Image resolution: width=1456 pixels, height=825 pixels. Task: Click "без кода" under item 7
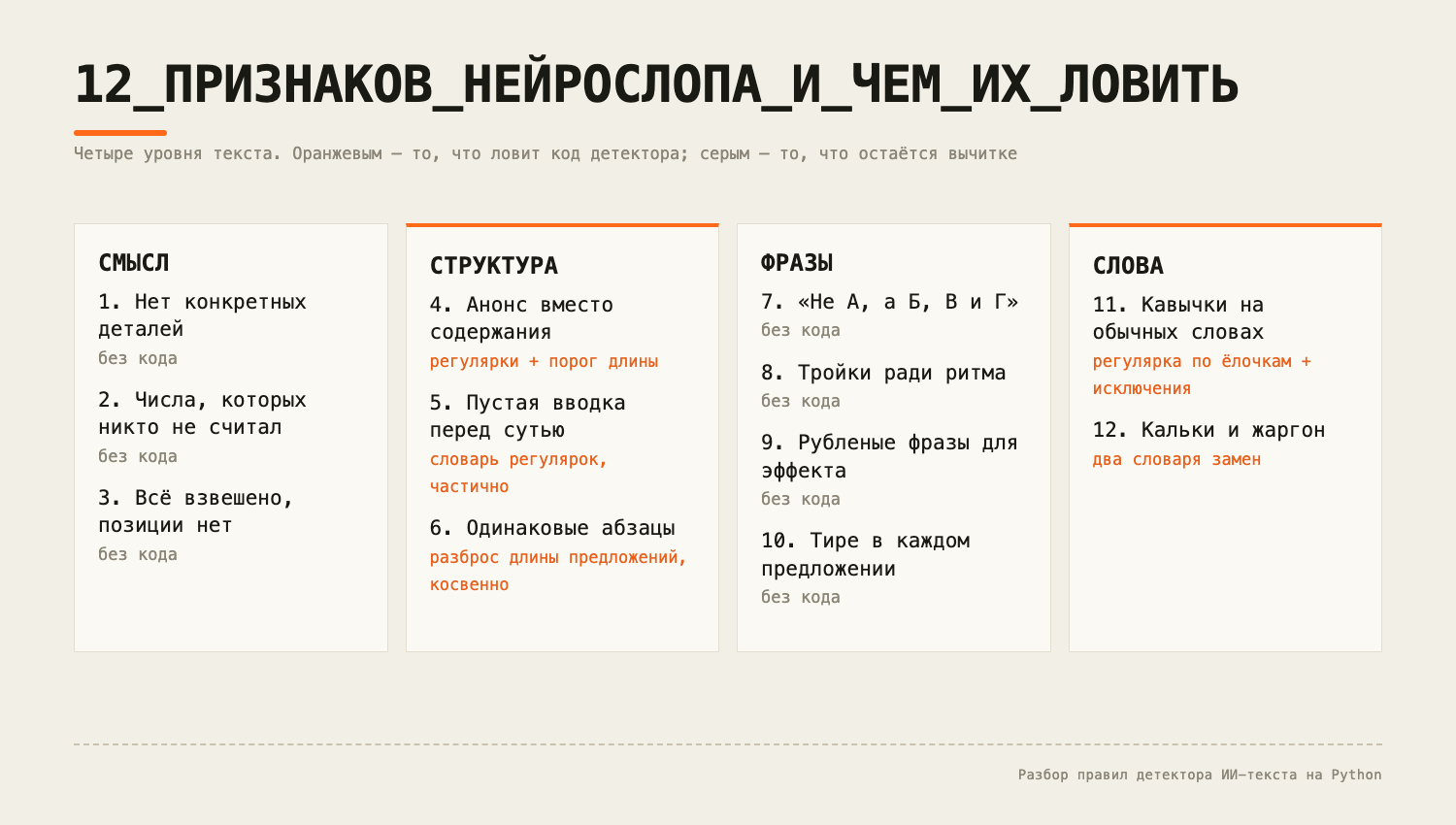pos(801,330)
